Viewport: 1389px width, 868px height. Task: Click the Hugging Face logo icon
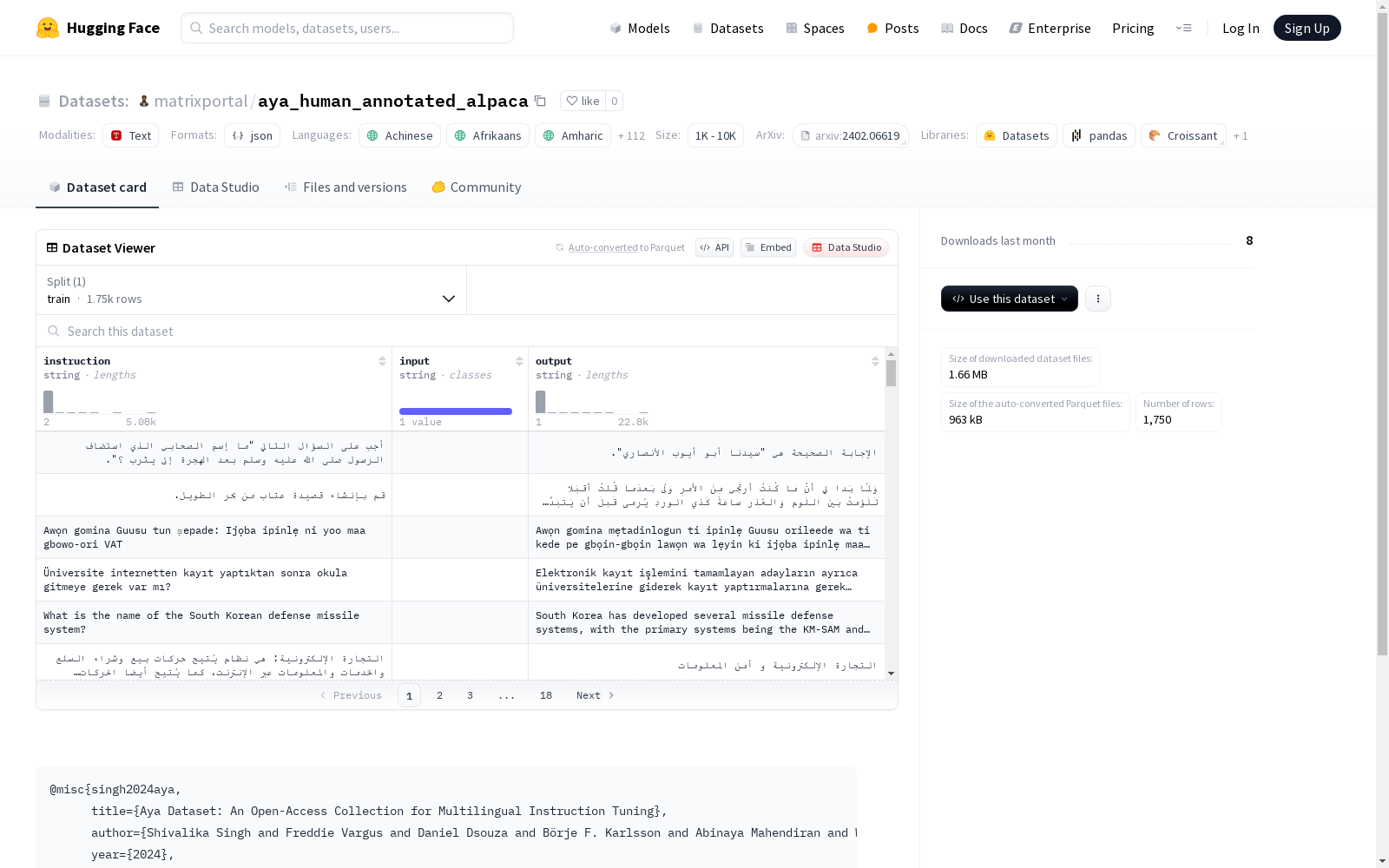coord(48,28)
